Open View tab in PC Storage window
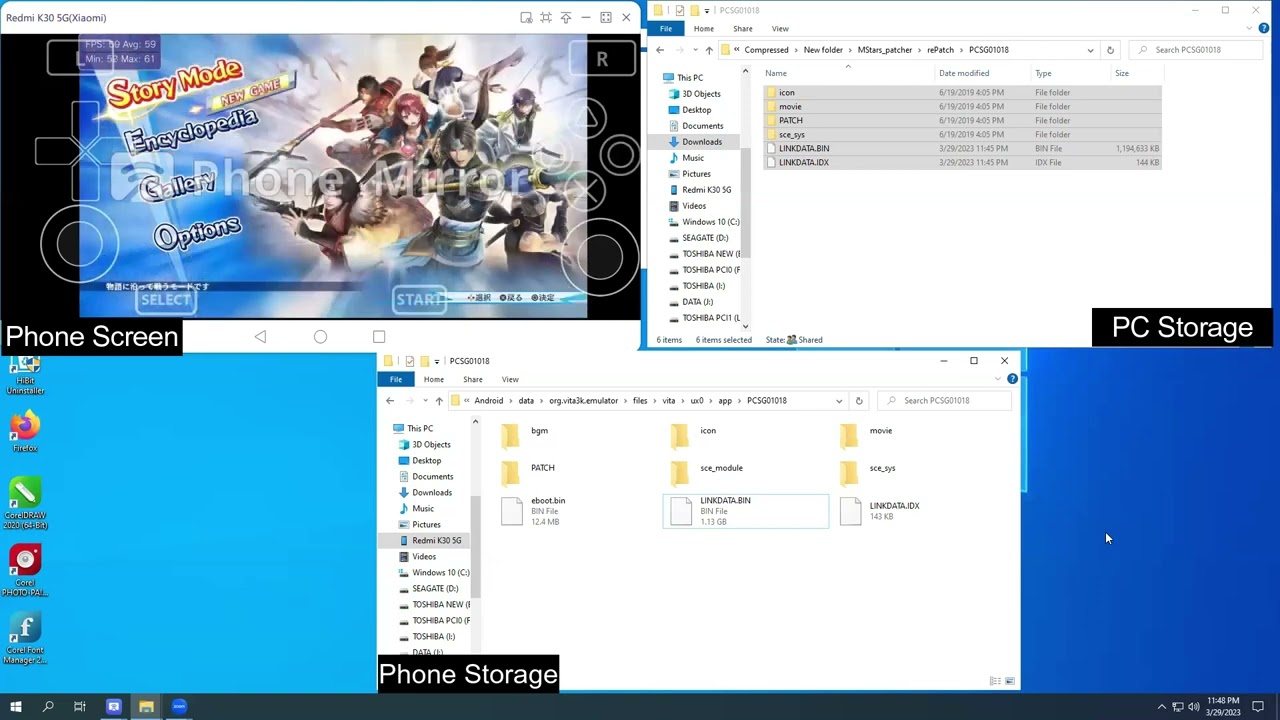The image size is (1280, 720). click(x=780, y=29)
